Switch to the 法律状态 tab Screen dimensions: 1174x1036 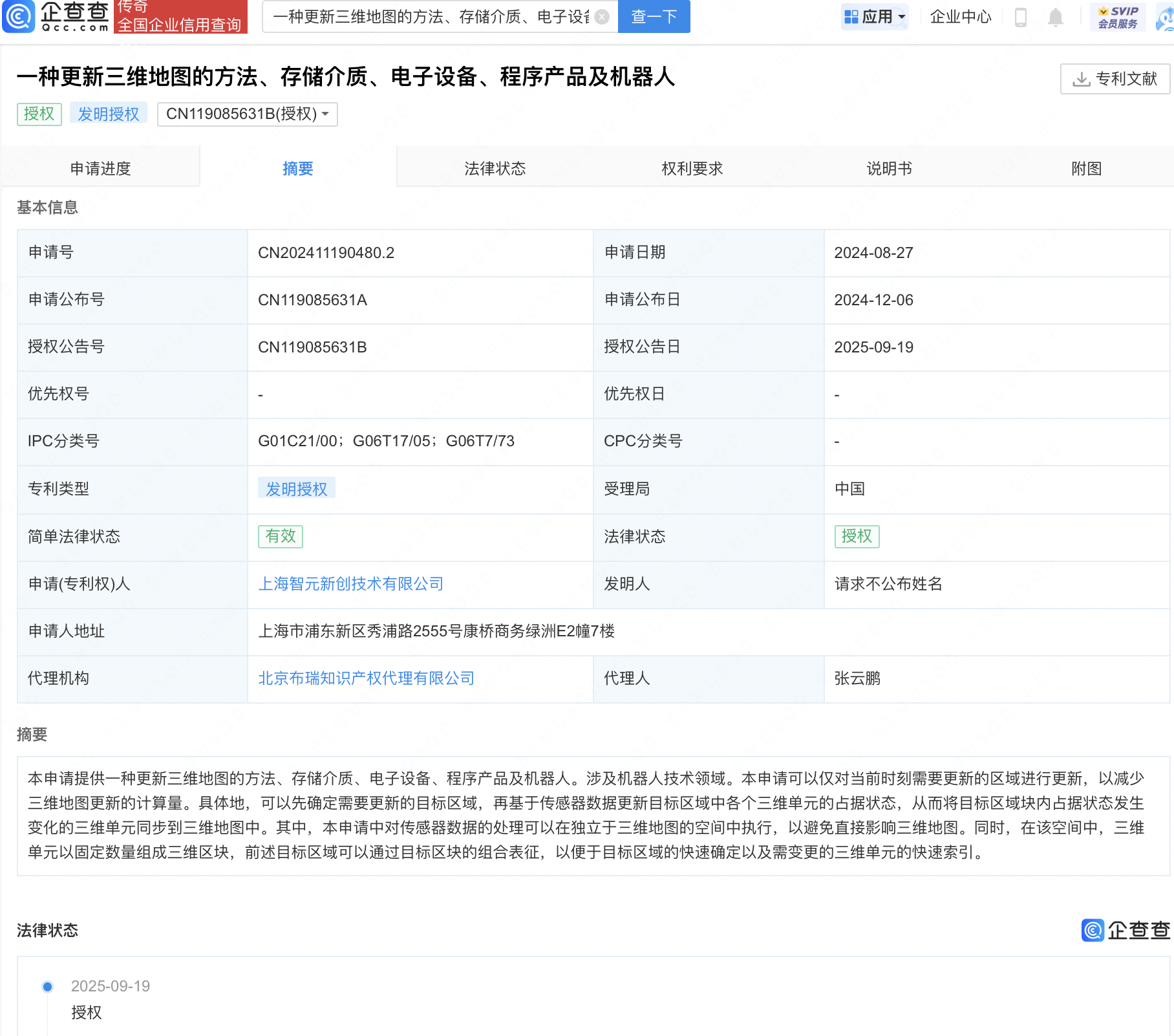pyautogui.click(x=495, y=168)
